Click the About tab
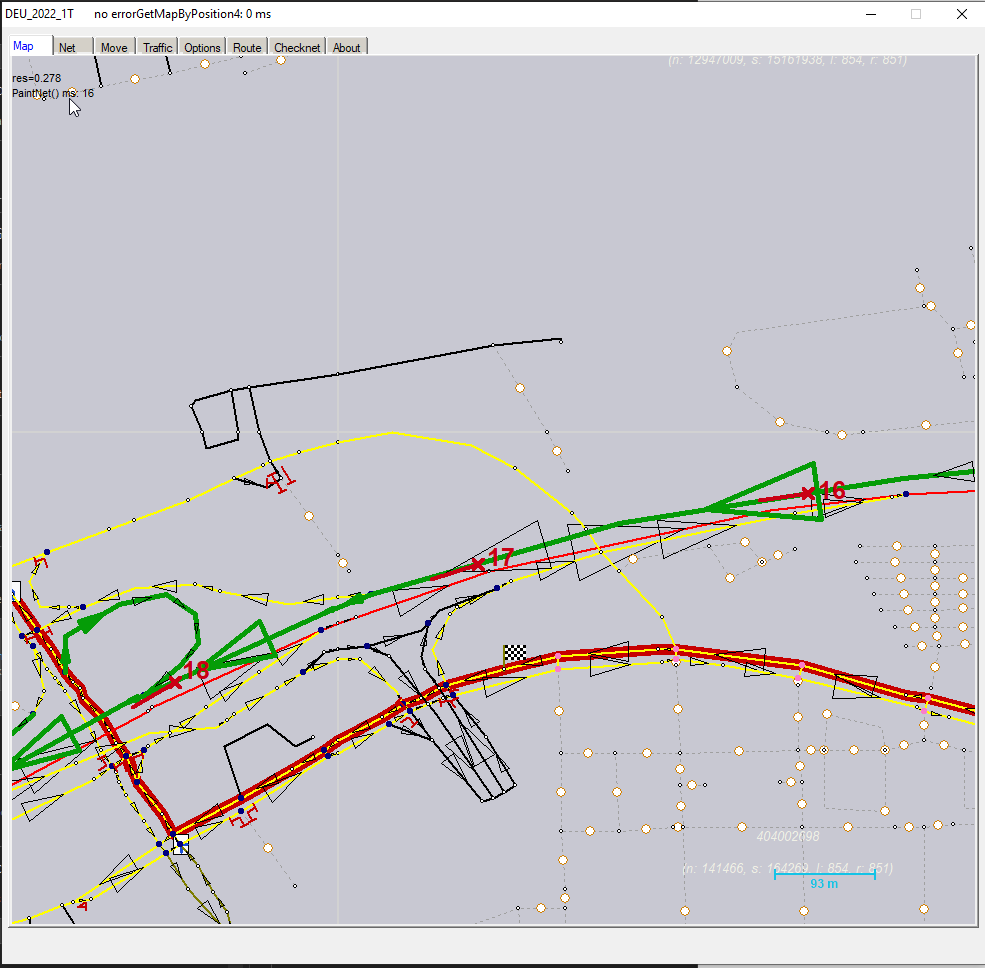This screenshot has height=968, width=985. click(346, 47)
